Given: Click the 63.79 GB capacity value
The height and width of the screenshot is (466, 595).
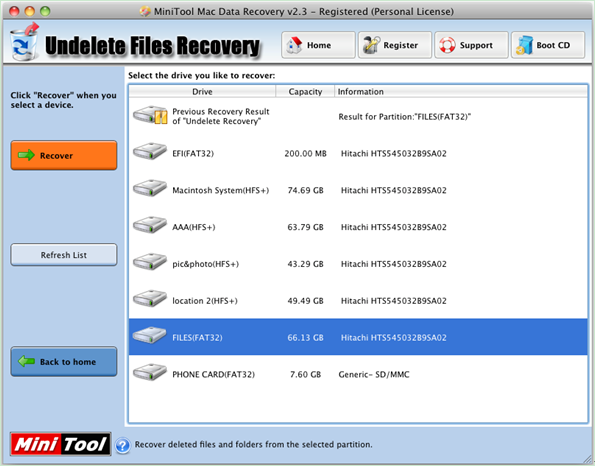Looking at the screenshot, I should pos(305,227).
